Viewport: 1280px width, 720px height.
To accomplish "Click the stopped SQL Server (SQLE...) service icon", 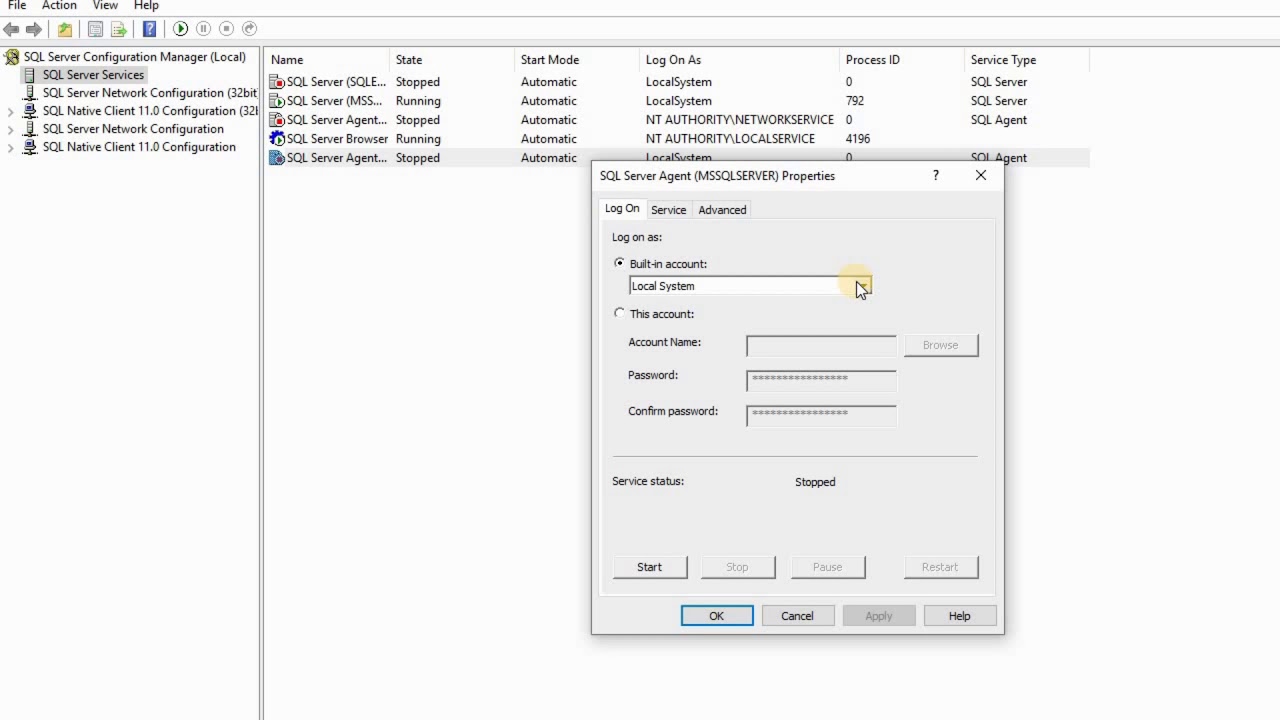I will pos(277,82).
